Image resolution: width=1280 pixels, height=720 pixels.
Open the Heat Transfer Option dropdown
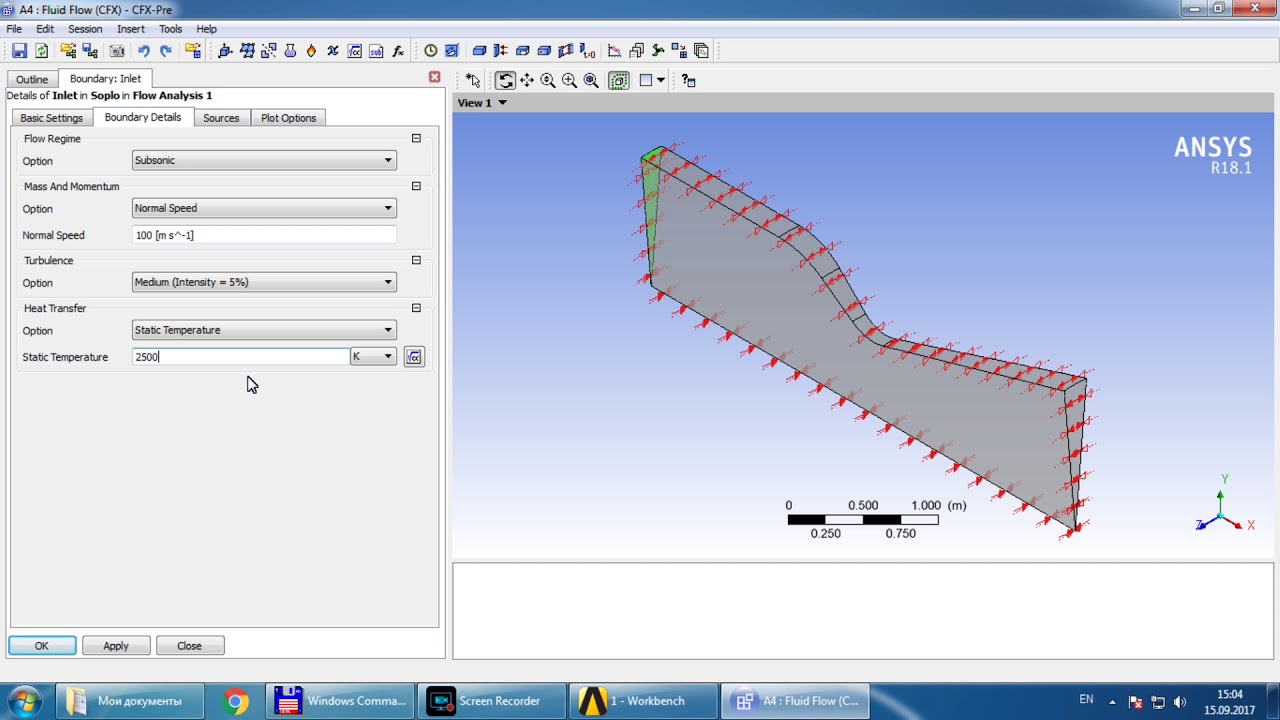tap(264, 330)
